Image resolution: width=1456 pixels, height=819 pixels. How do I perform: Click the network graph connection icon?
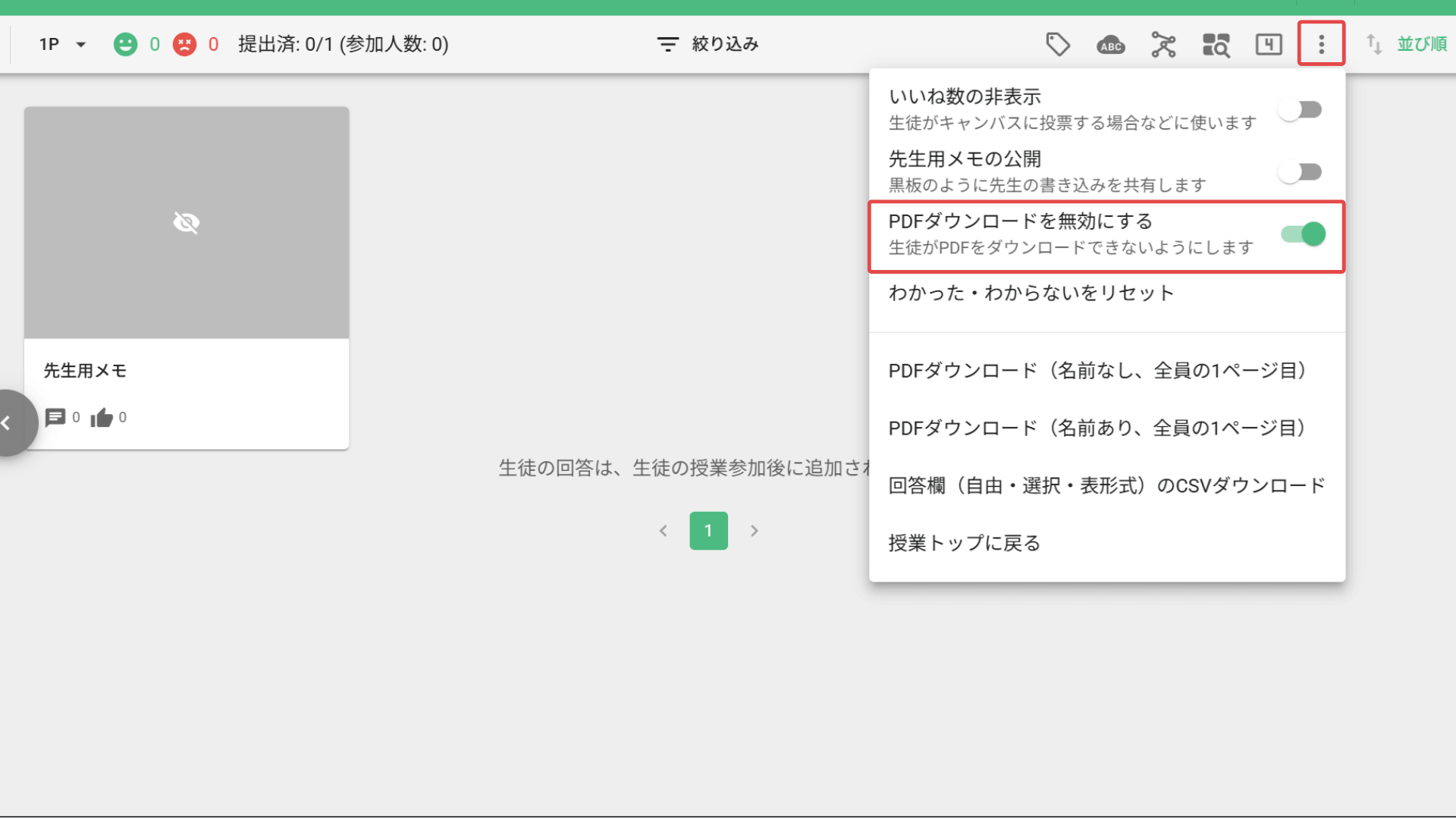point(1163,45)
